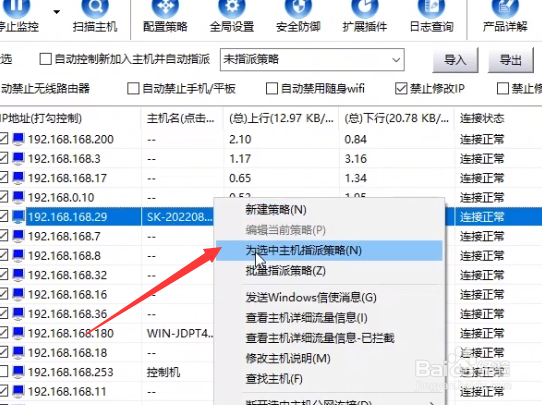Click the computer icon of 192.168.168.7

tap(18, 236)
